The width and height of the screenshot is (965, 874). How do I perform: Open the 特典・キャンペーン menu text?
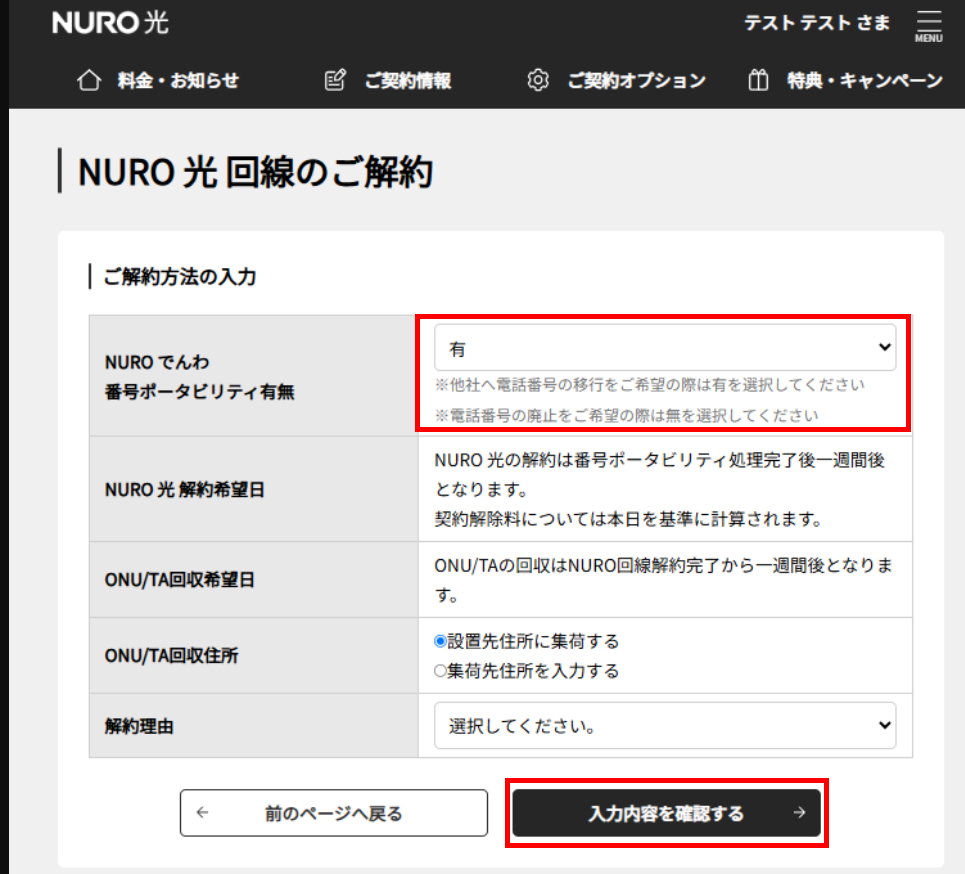pyautogui.click(x=864, y=81)
